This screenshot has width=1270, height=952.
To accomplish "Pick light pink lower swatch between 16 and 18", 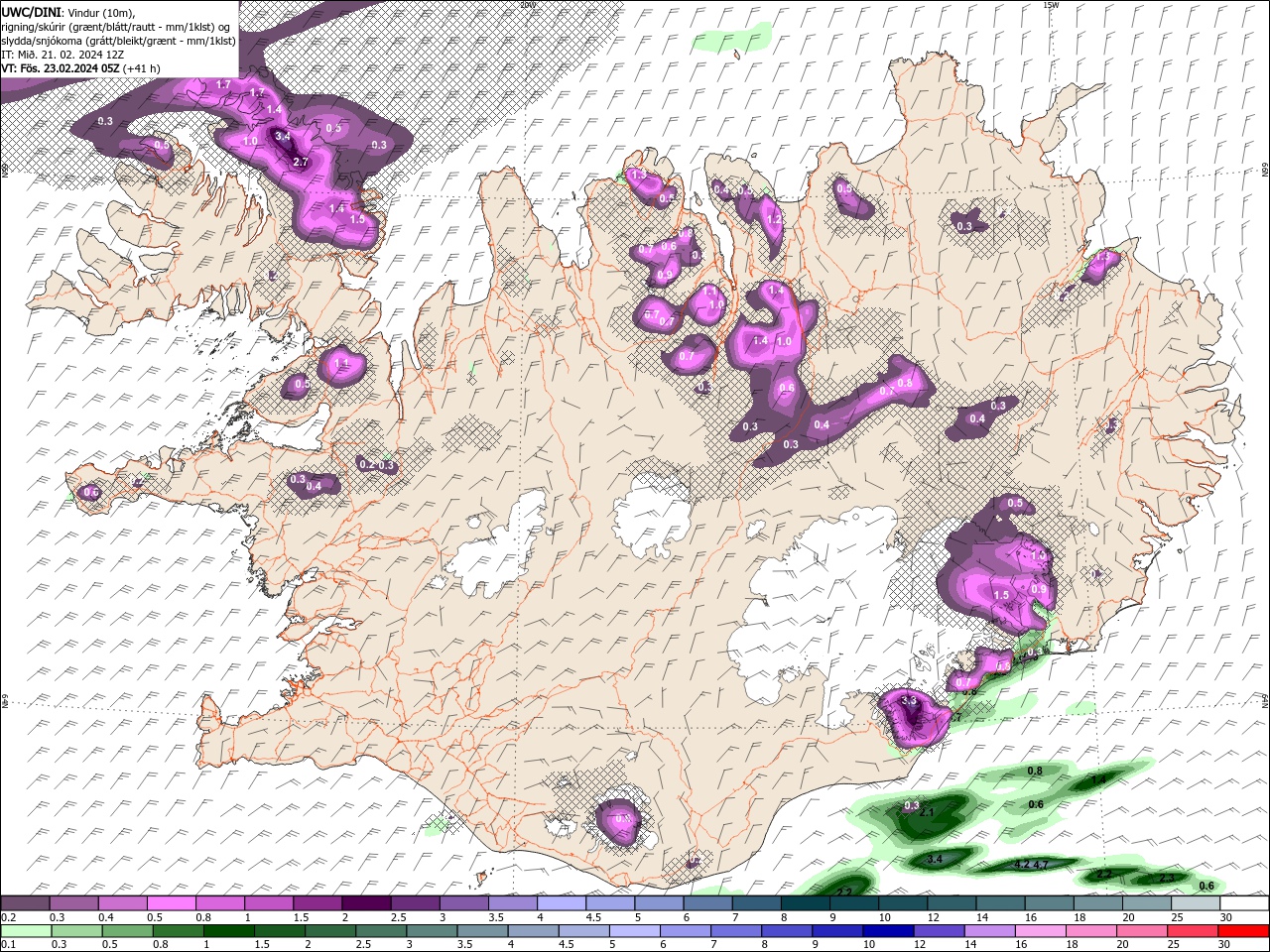I will 1041,931.
